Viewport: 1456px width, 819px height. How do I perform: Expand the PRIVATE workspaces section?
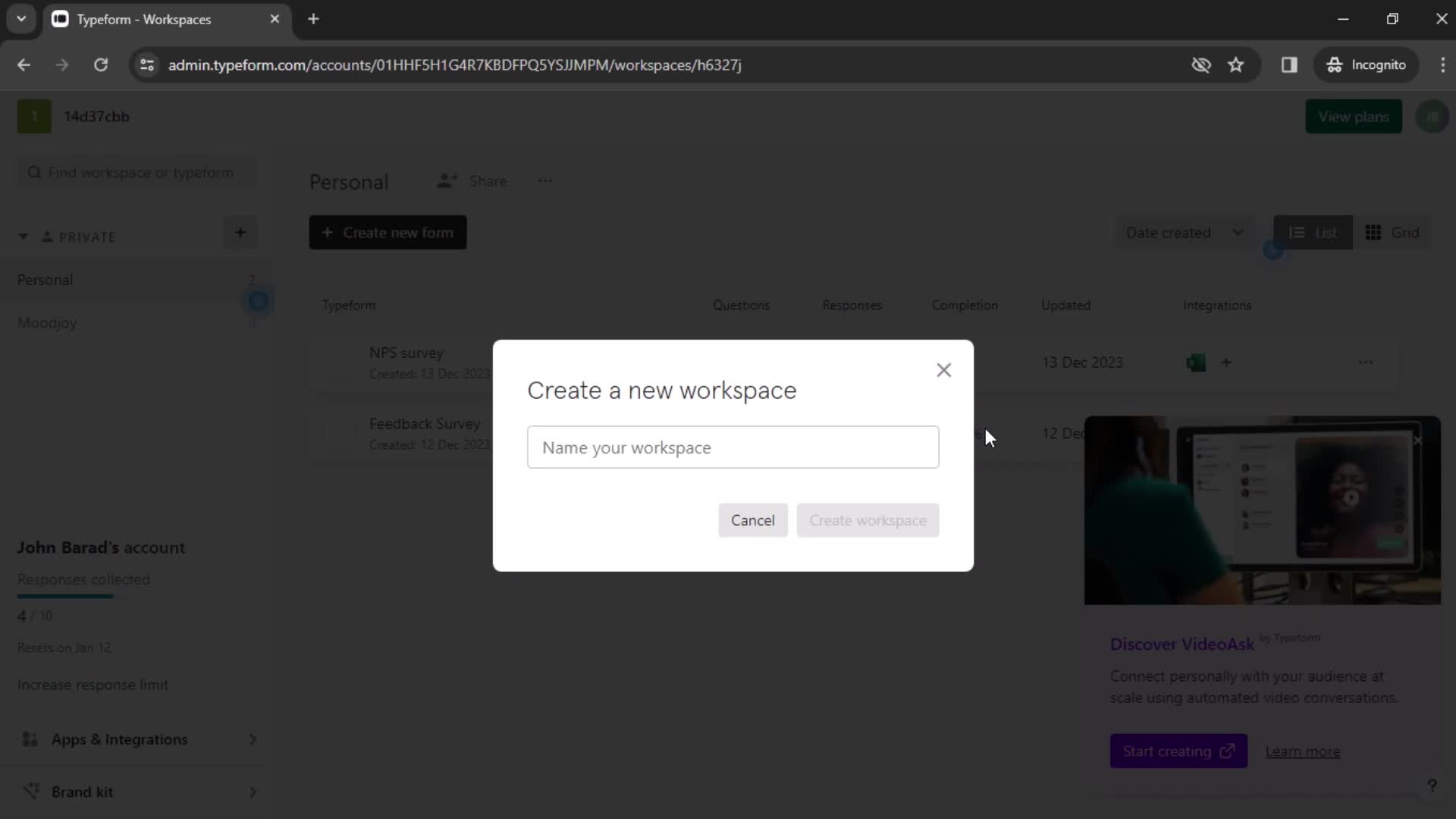click(23, 236)
